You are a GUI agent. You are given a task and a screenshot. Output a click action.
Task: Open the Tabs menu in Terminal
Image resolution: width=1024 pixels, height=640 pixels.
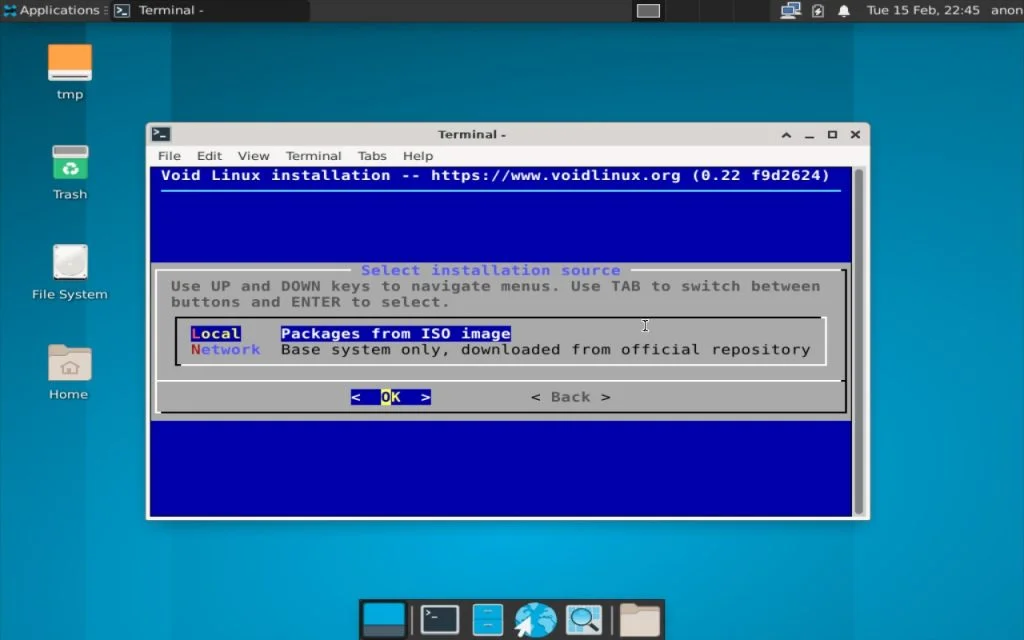(372, 156)
